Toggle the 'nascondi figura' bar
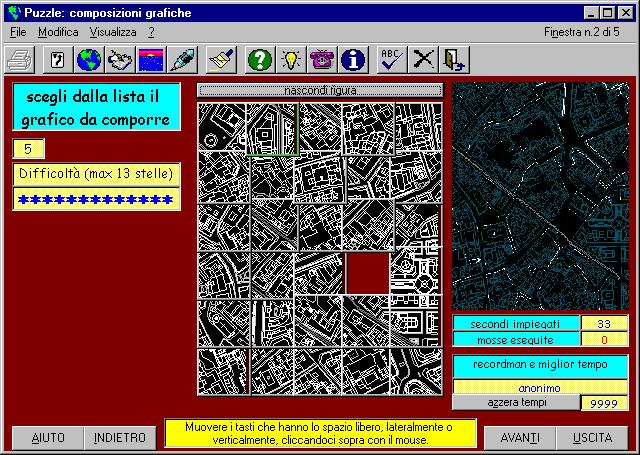 (320, 91)
